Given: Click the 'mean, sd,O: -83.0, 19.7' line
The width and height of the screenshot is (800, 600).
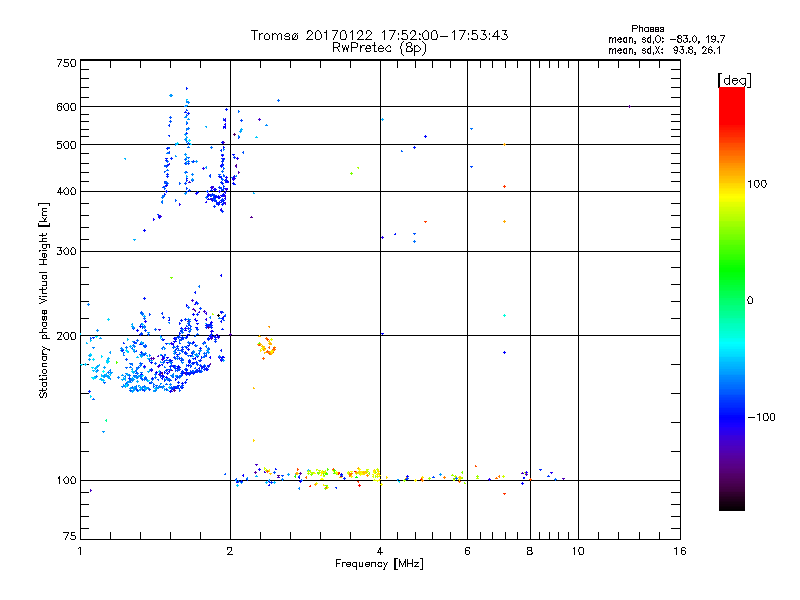Looking at the screenshot, I should (666, 39).
